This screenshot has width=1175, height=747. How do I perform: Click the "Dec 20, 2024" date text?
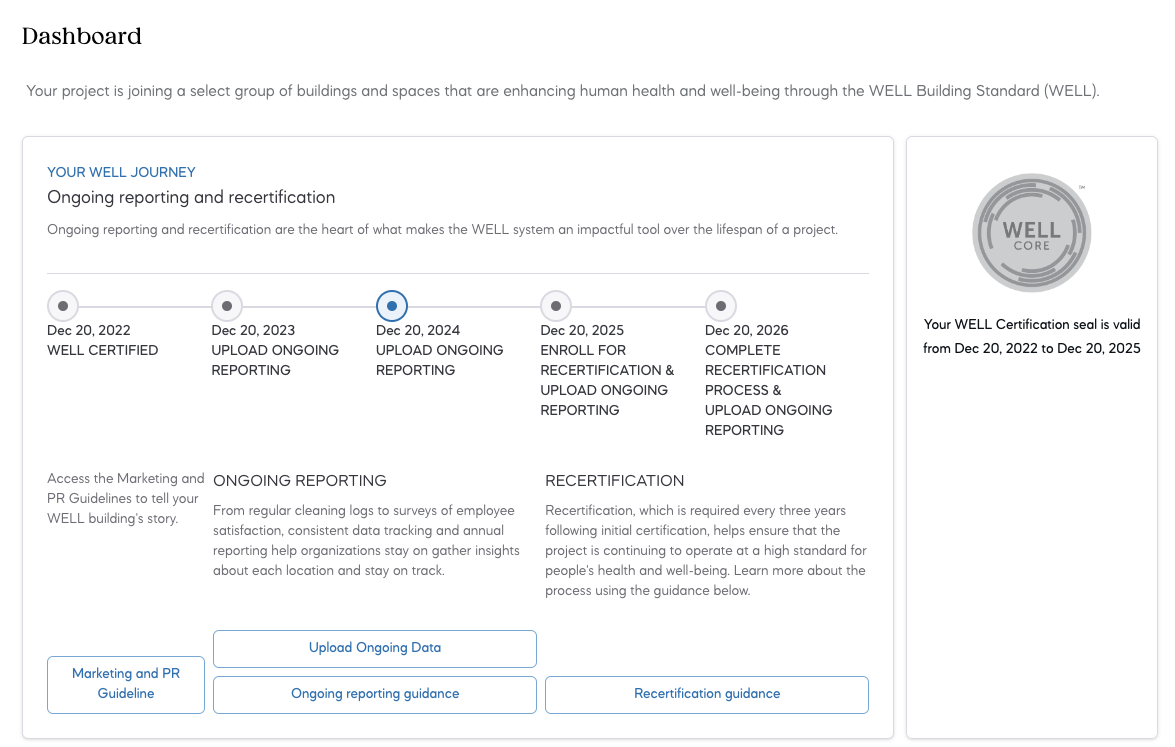coord(417,330)
